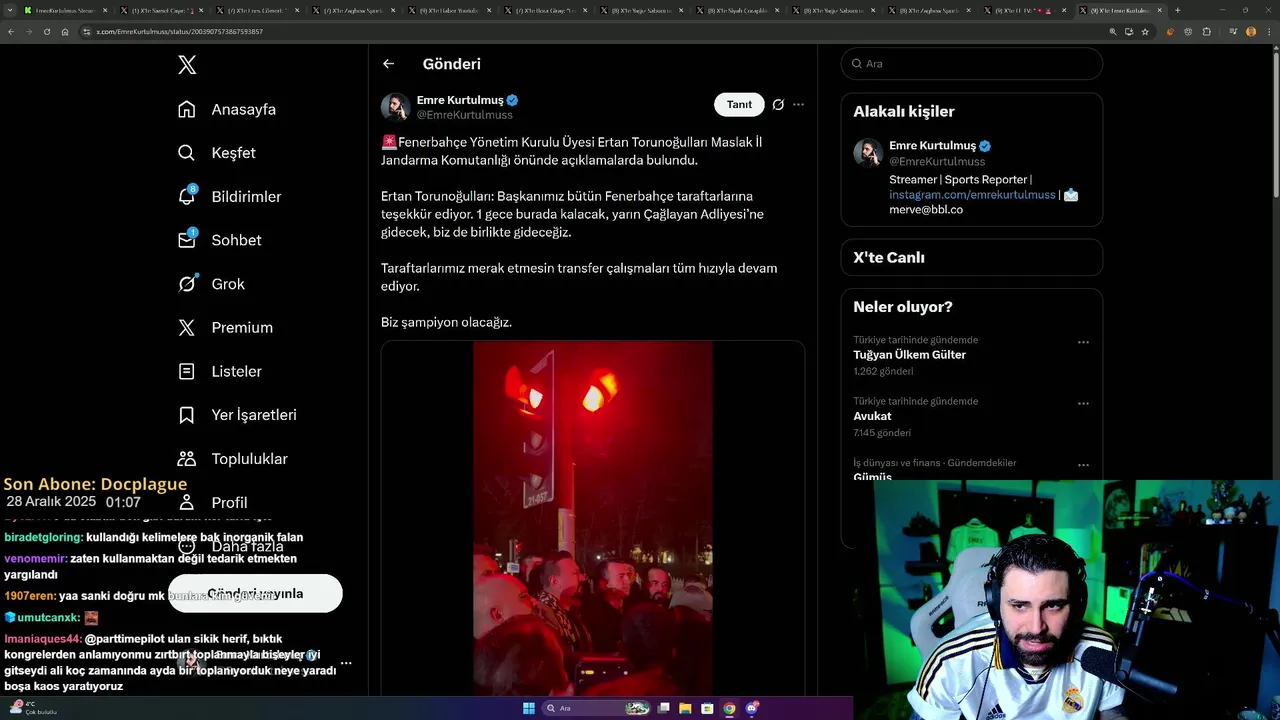
Task: Open Tuğyan Ülkem Gülter trend
Action: pos(909,355)
